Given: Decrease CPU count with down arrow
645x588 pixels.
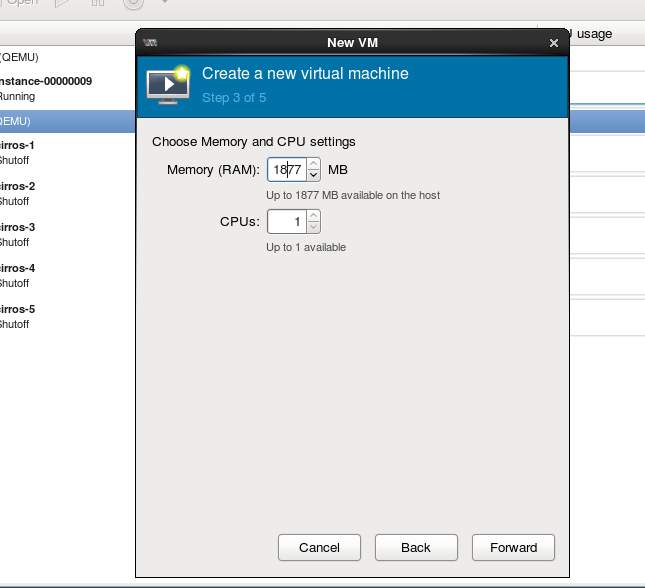Looking at the screenshot, I should coord(313,228).
